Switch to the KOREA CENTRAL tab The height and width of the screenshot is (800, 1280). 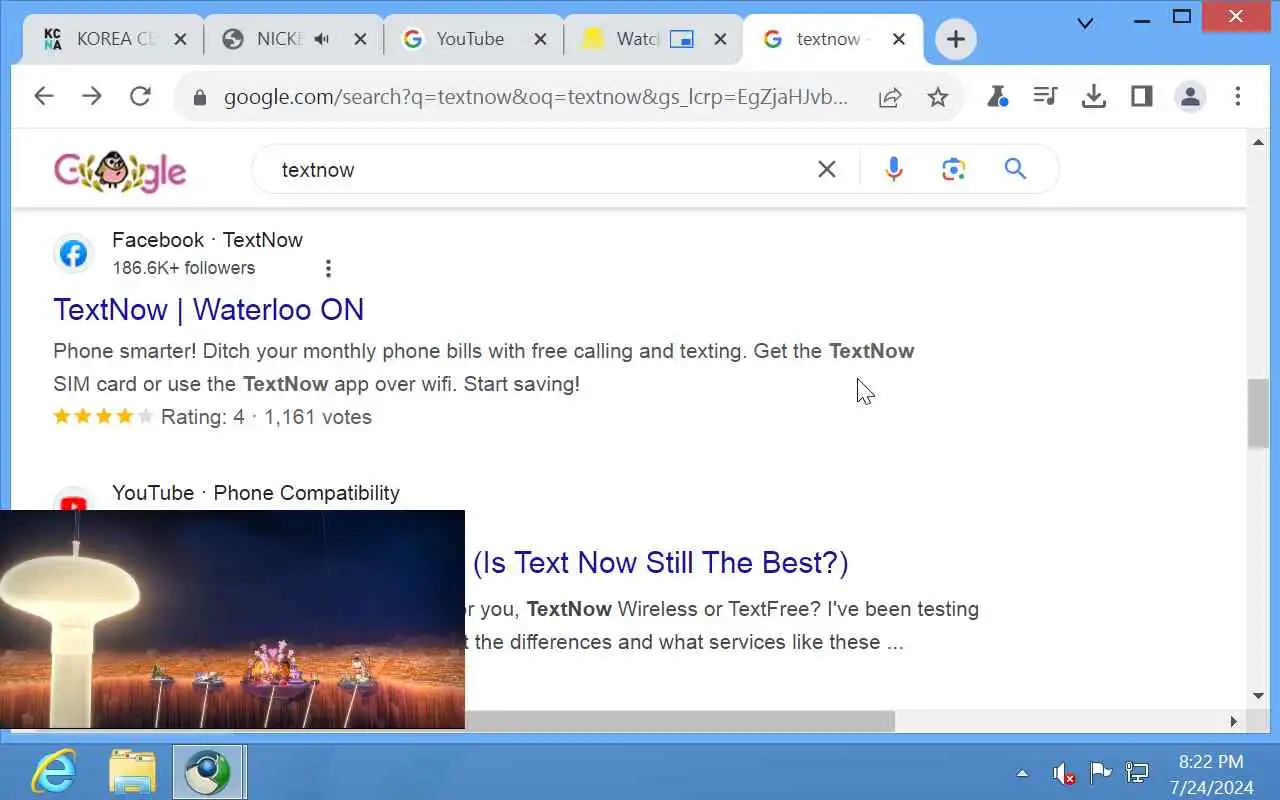(x=113, y=39)
